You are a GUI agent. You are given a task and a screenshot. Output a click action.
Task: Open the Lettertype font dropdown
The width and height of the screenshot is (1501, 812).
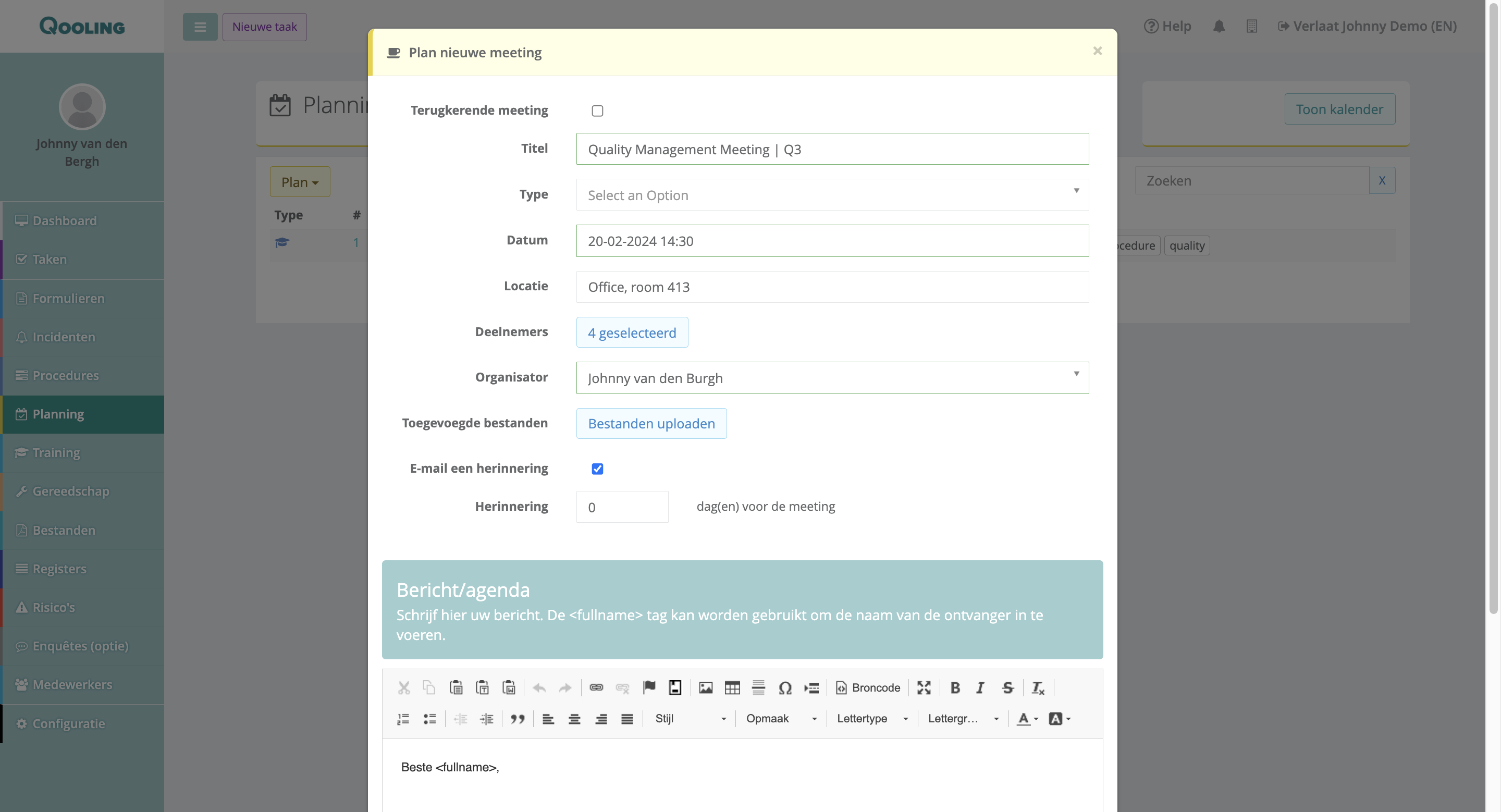872,719
